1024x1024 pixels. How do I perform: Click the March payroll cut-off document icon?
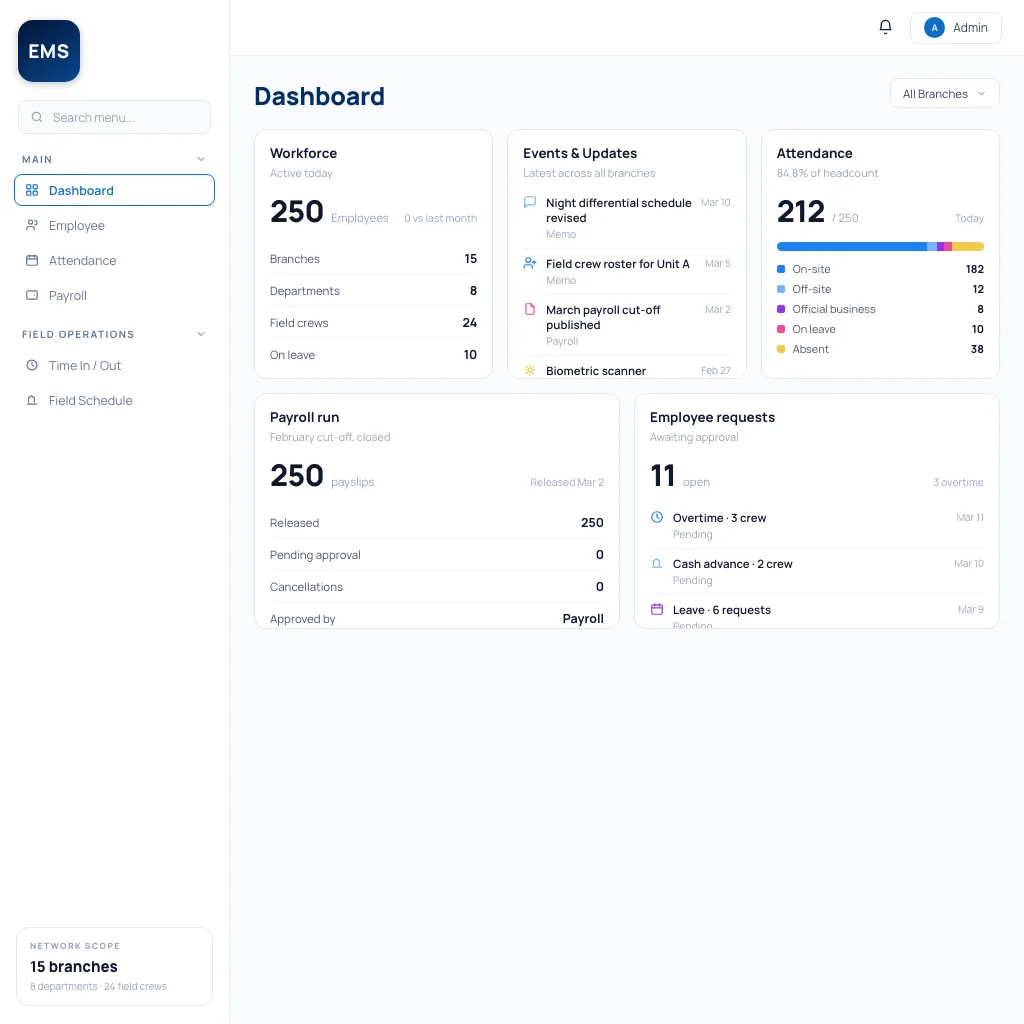(x=530, y=310)
